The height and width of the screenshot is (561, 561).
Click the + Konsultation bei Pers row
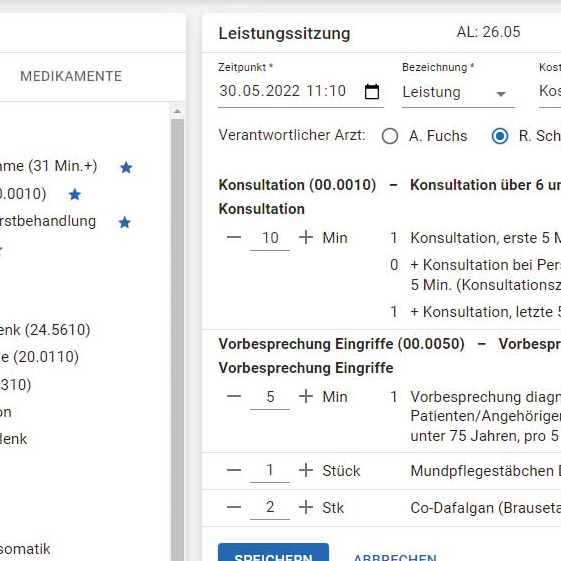(x=486, y=275)
